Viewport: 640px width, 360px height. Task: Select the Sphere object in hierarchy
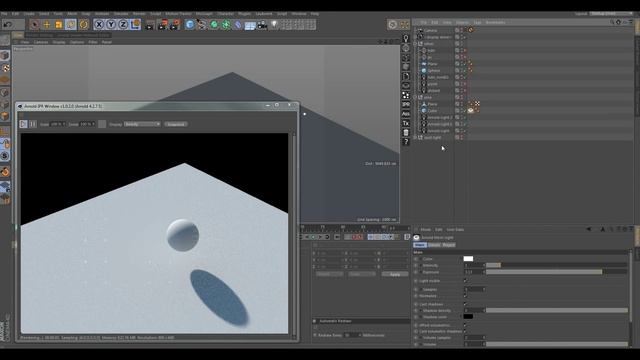click(434, 71)
